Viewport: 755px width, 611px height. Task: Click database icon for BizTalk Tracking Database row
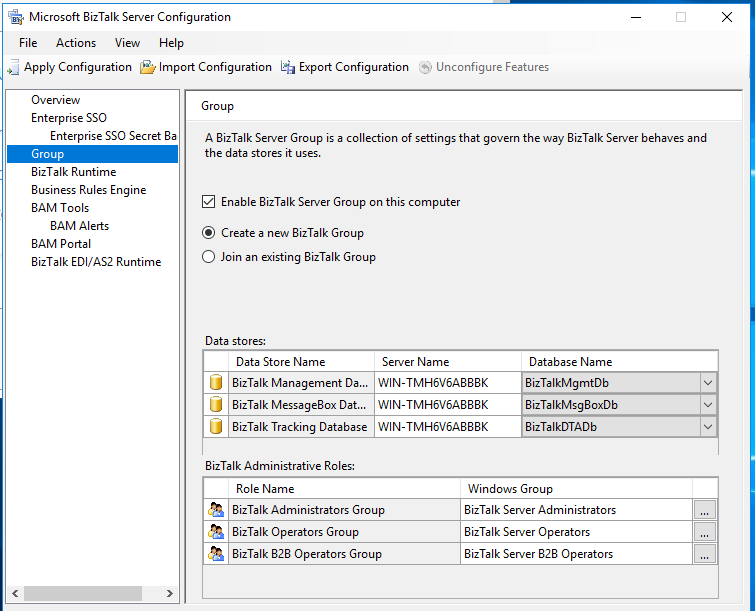click(x=216, y=427)
